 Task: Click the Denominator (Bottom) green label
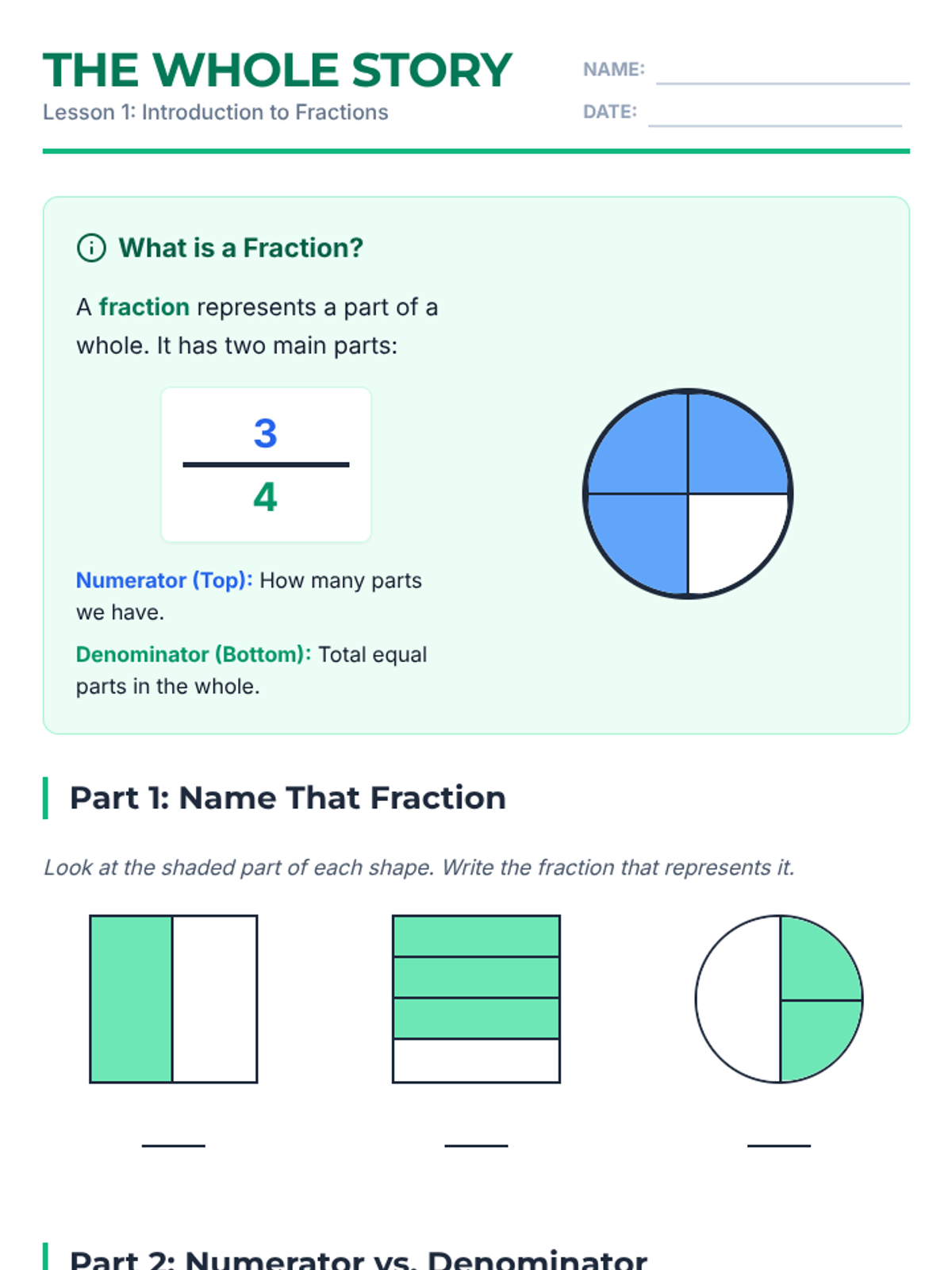click(x=193, y=654)
